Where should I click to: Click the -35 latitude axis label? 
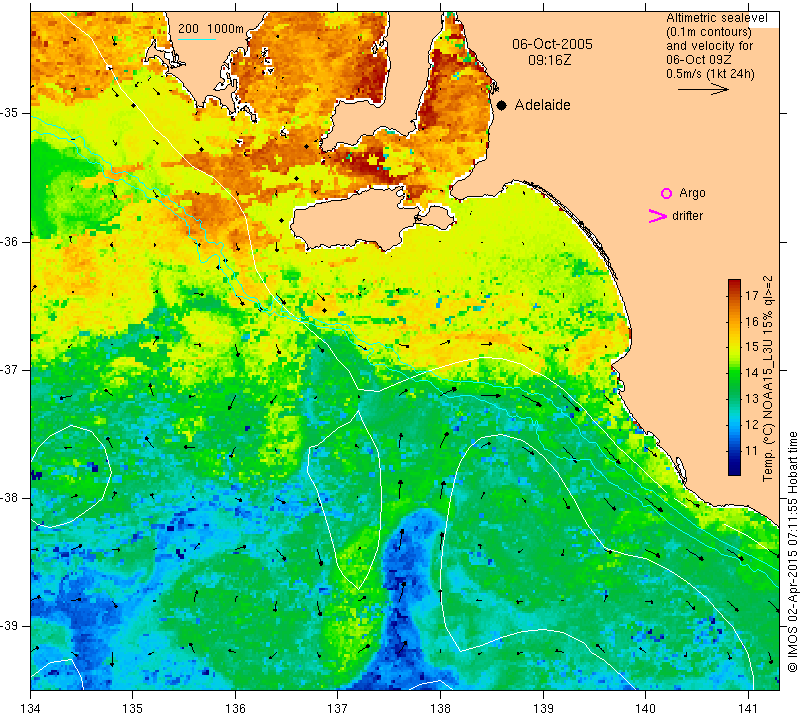[10, 113]
